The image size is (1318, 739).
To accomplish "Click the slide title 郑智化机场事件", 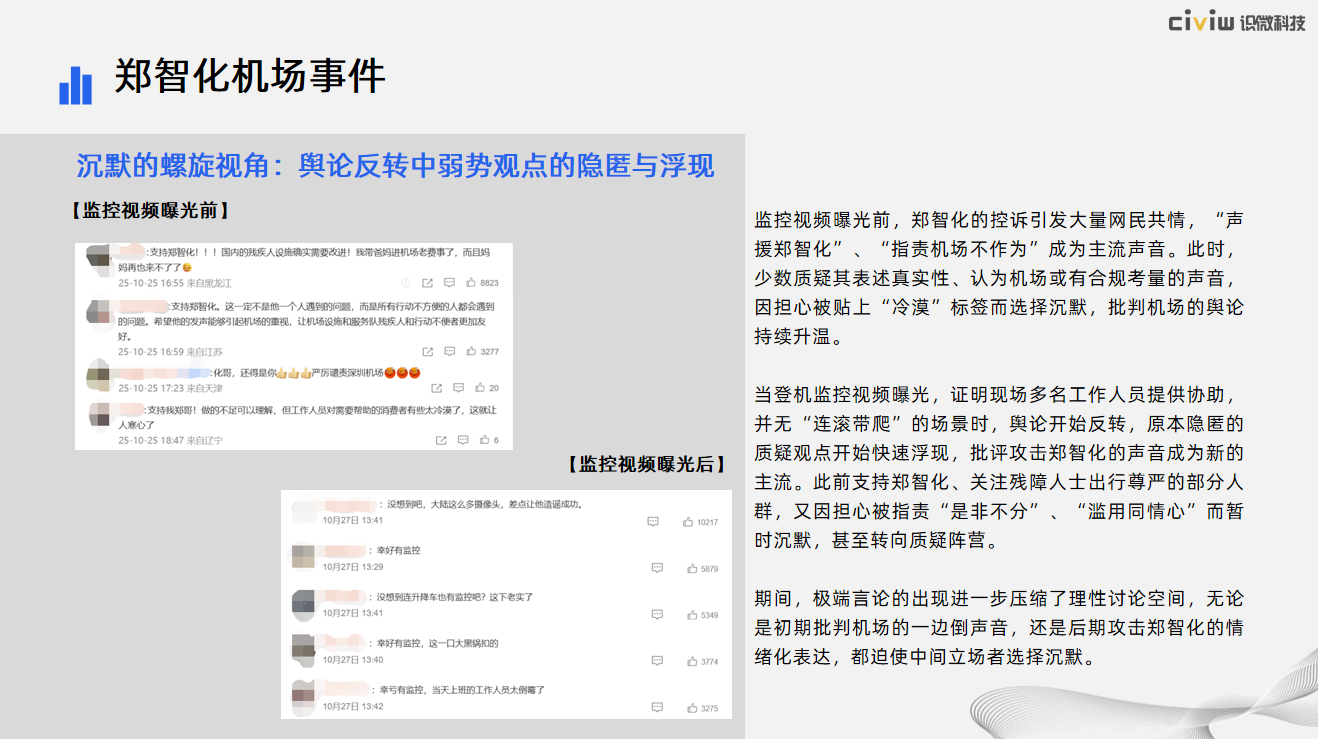I will [x=250, y=77].
